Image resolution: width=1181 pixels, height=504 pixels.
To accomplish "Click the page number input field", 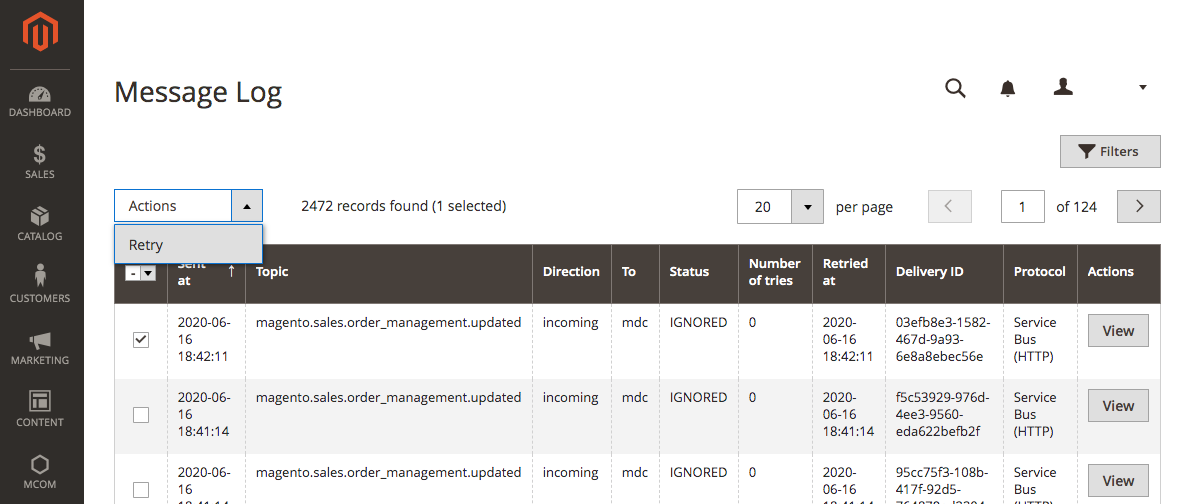I will (x=1023, y=206).
